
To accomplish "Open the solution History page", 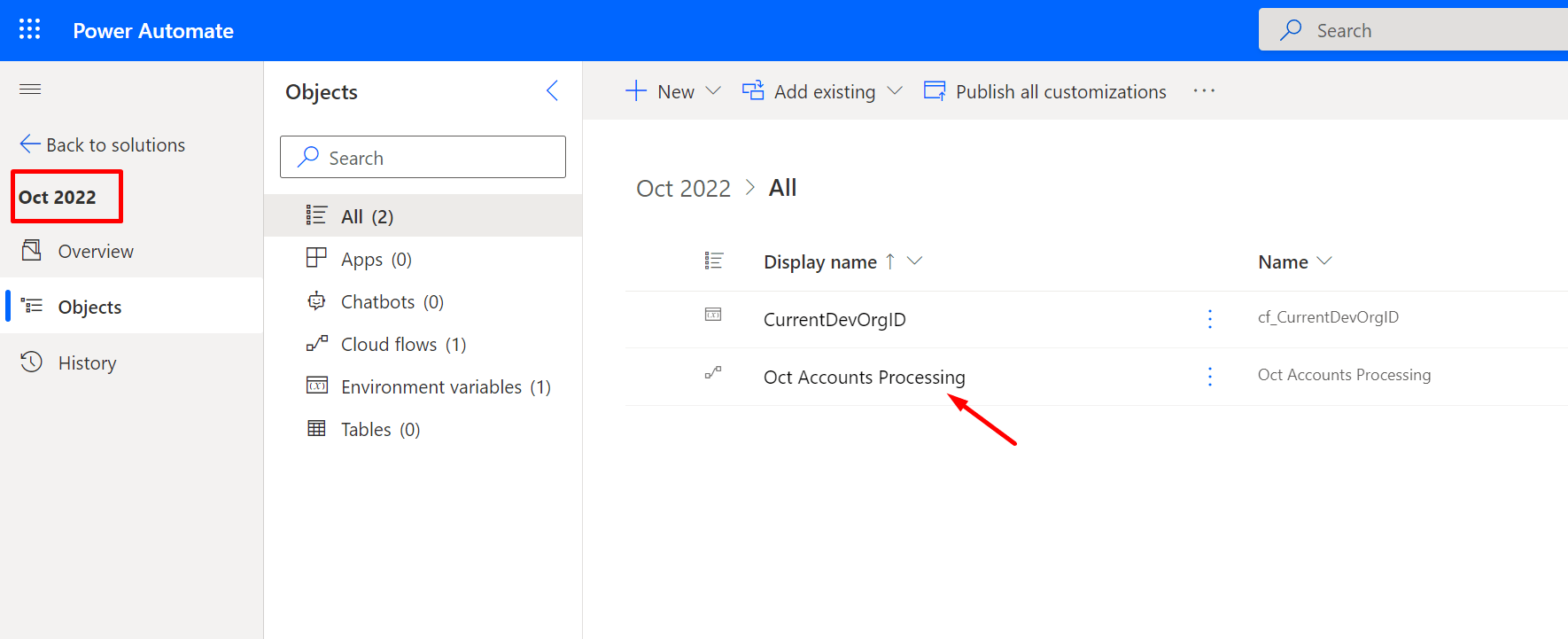I will [x=87, y=362].
